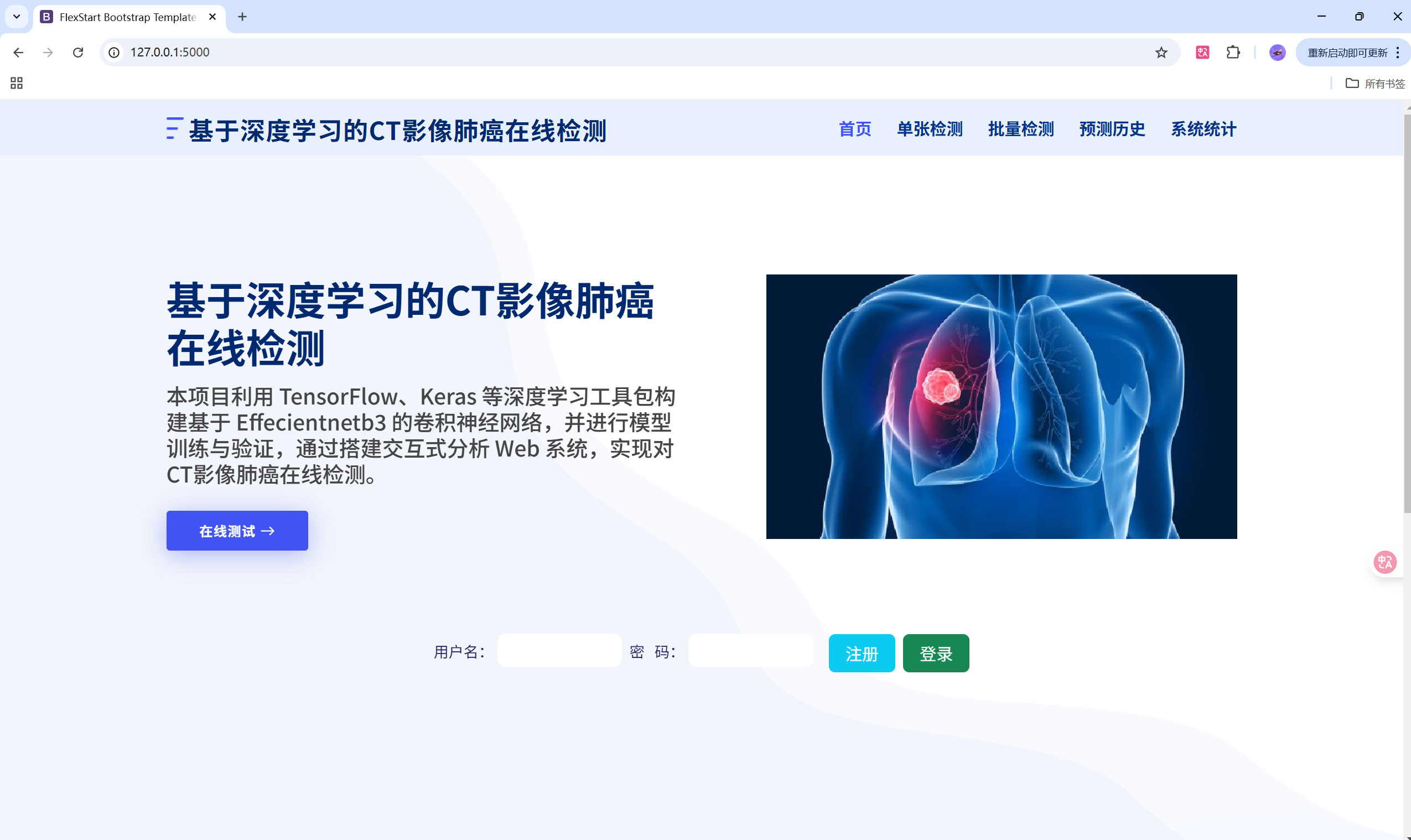Click the floating translate bubble

click(x=1384, y=562)
